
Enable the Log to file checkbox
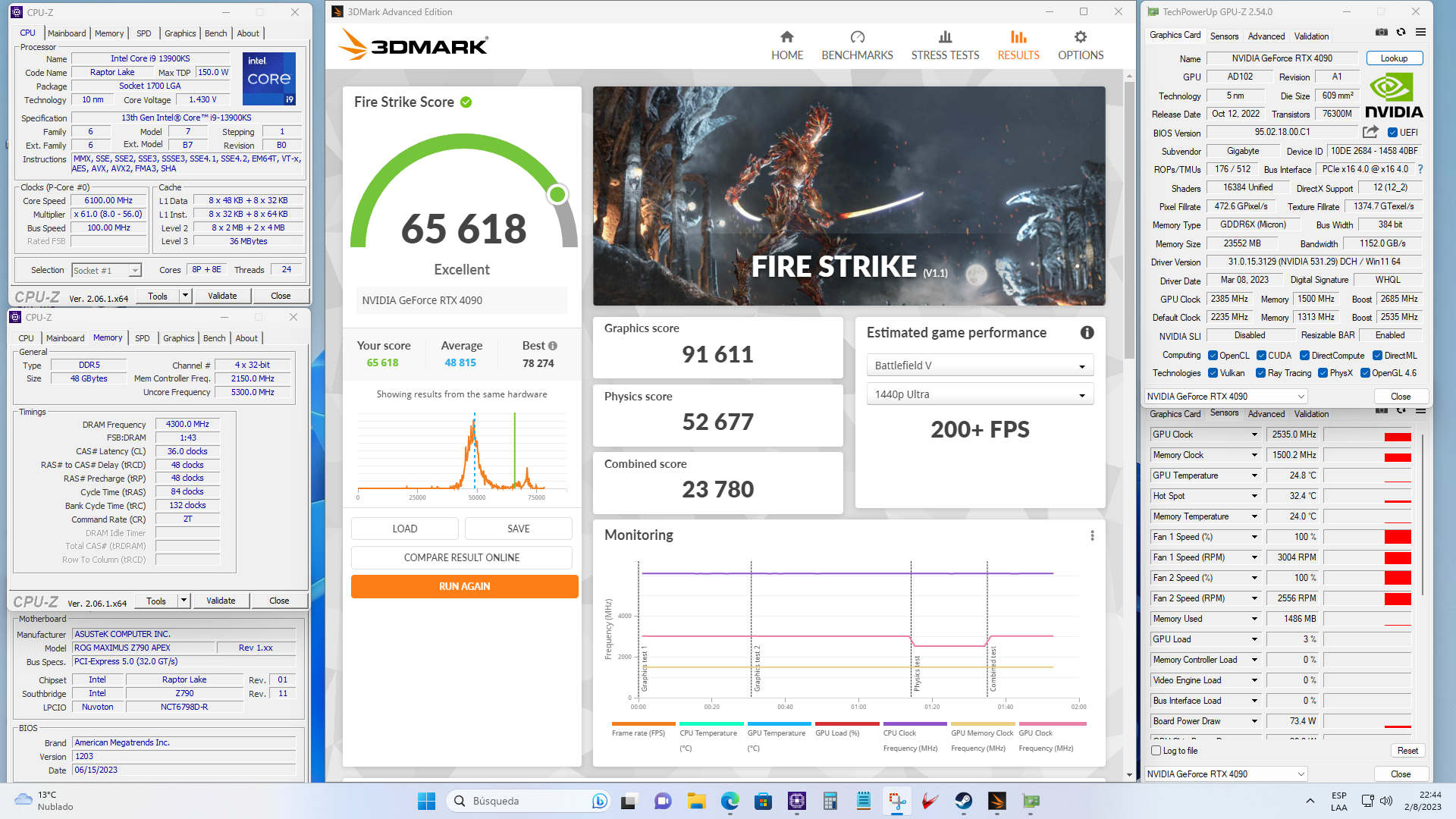click(1156, 751)
